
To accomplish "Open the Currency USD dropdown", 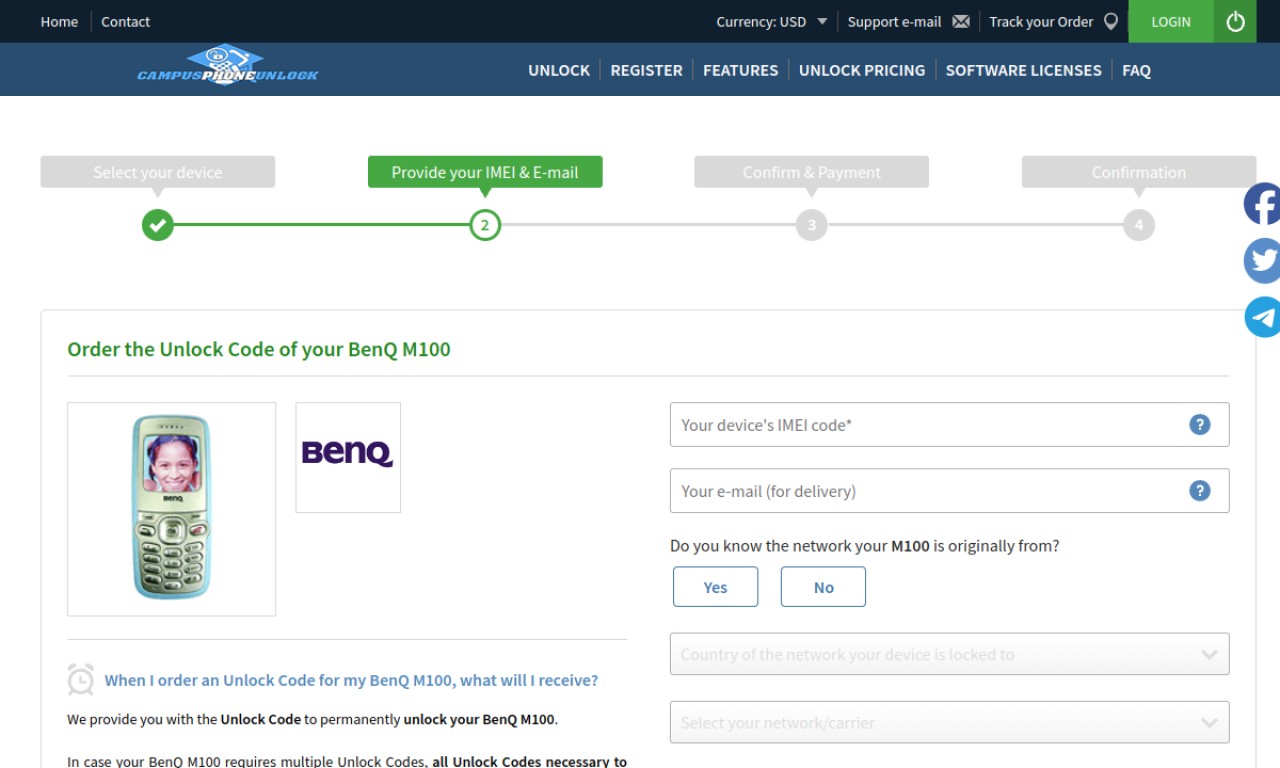I will 771,22.
